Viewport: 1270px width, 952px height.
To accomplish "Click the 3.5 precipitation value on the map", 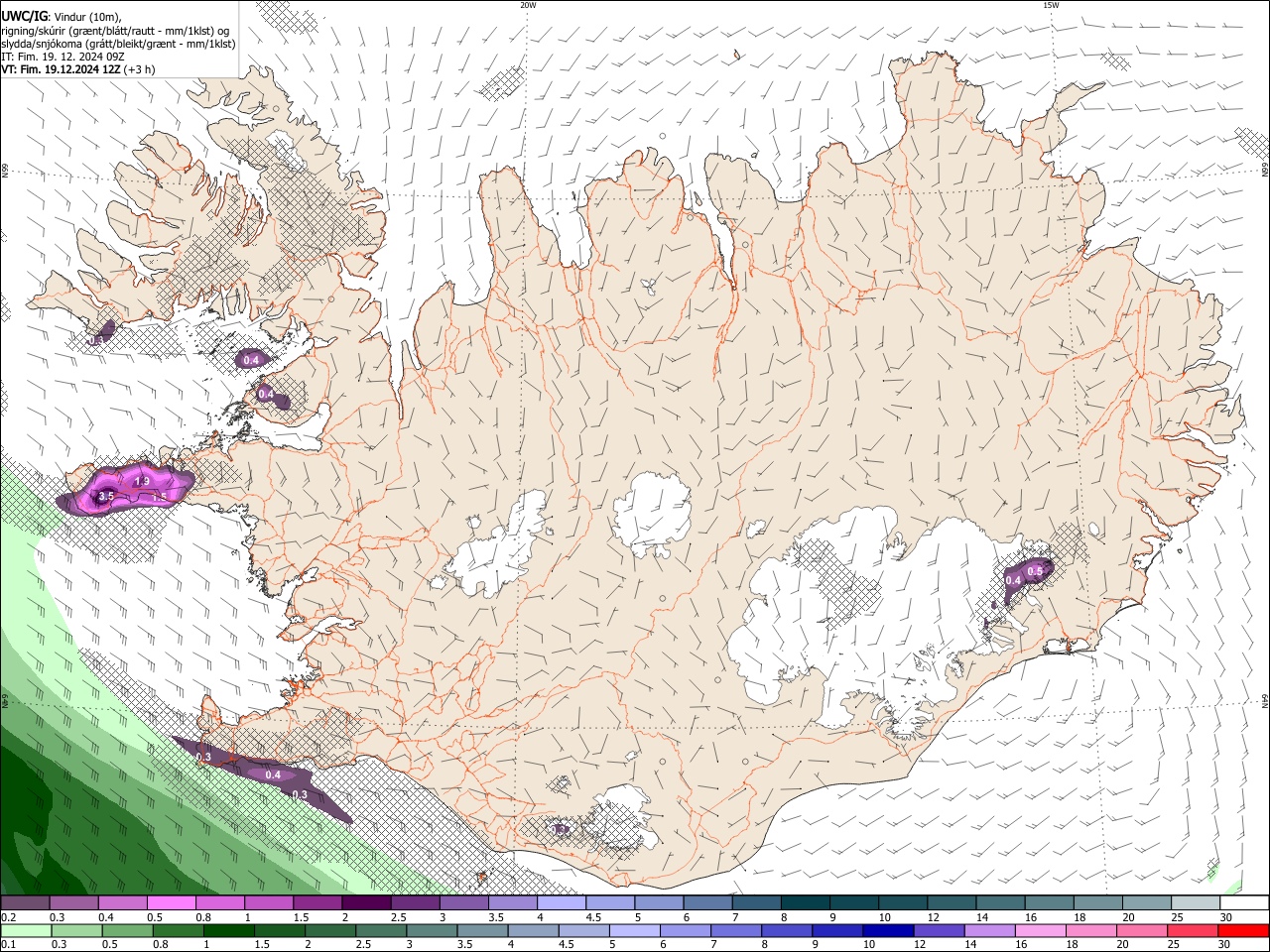I will tap(107, 496).
